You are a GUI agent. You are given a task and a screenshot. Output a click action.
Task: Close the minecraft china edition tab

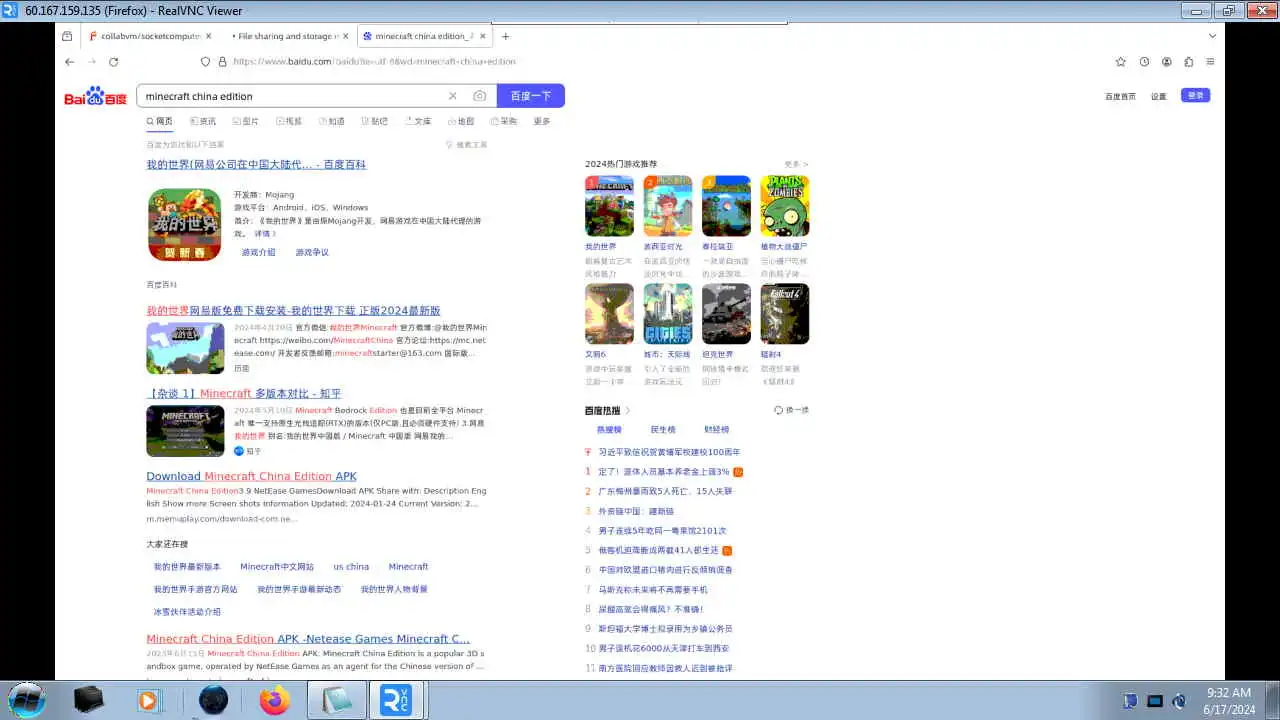click(x=483, y=36)
